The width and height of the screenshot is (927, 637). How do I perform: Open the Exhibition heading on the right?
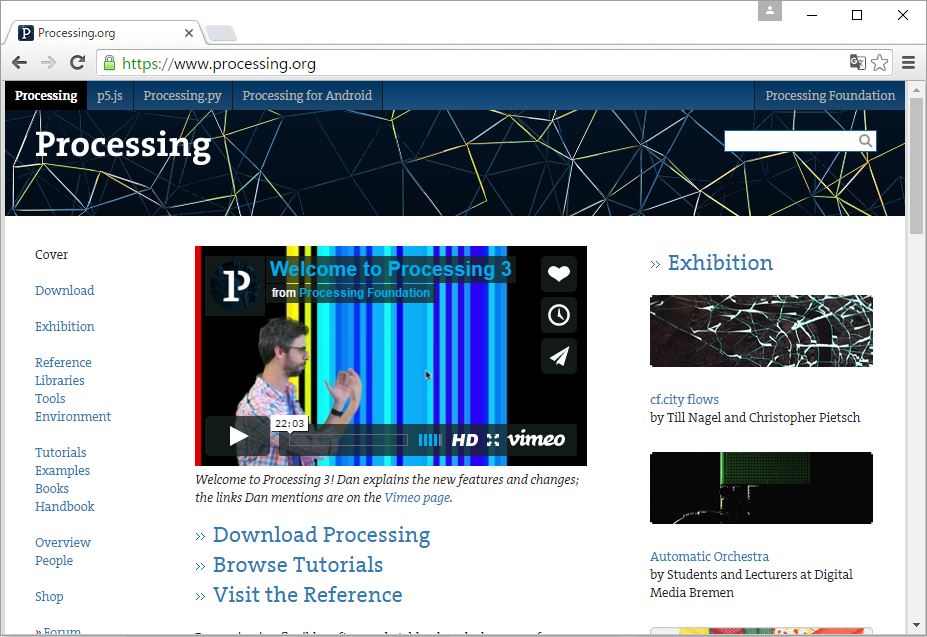coord(720,263)
